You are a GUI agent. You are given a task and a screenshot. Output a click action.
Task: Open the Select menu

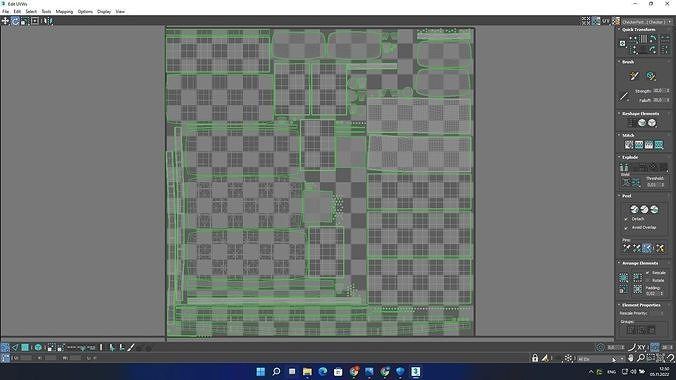pos(31,12)
